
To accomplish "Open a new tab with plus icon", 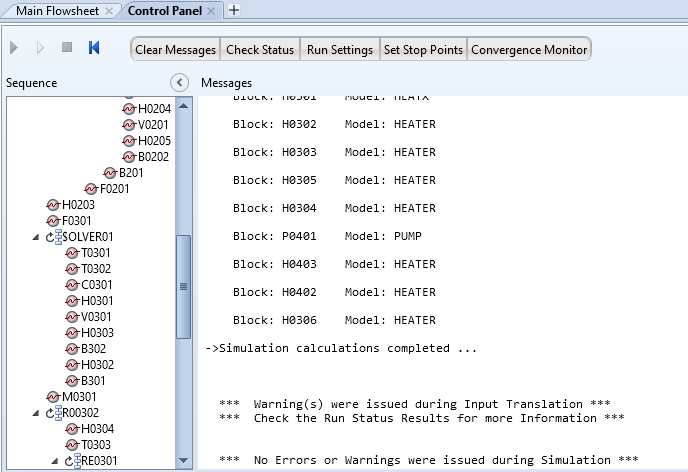I will click(234, 10).
